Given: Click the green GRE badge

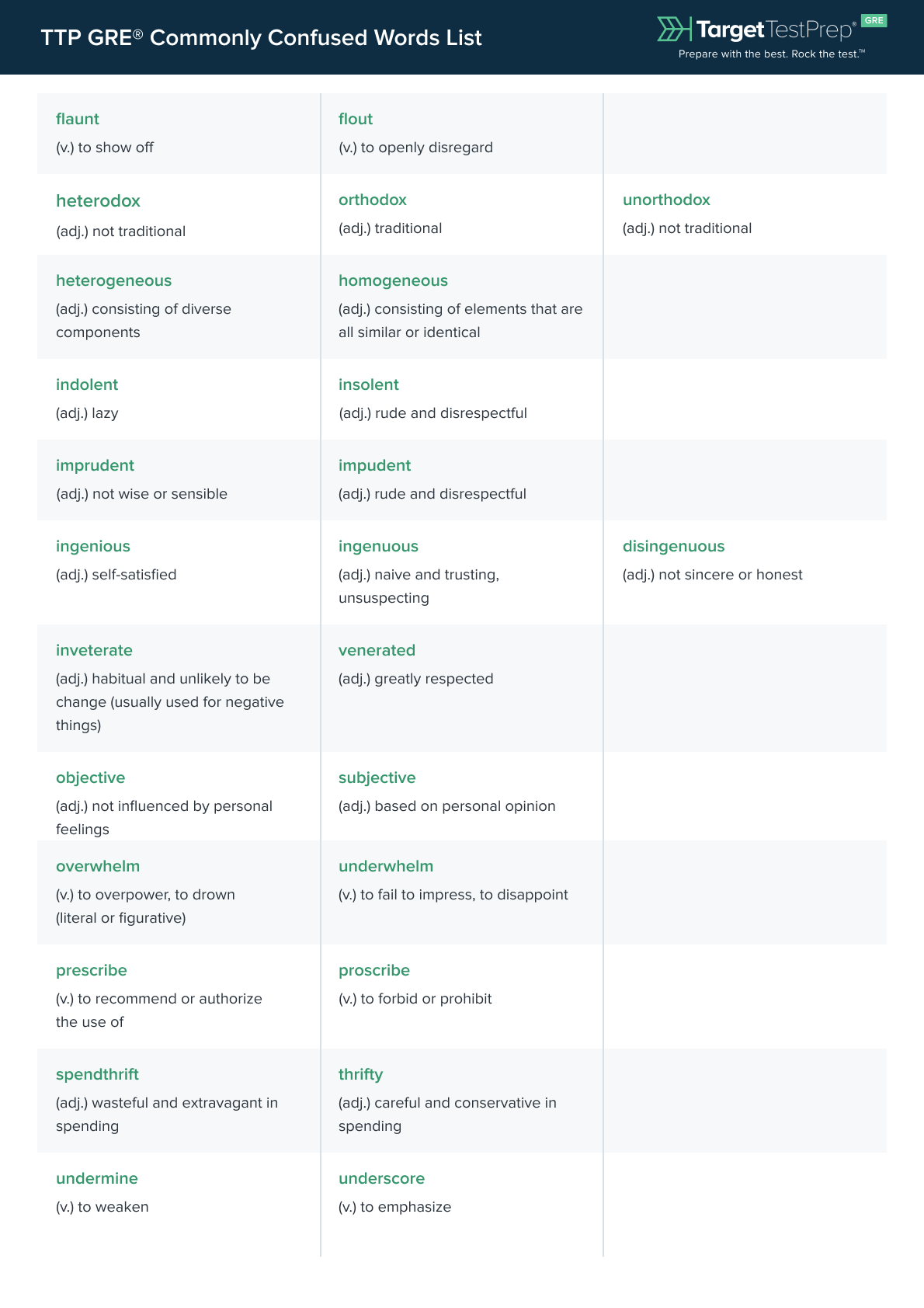Looking at the screenshot, I should click(x=874, y=21).
